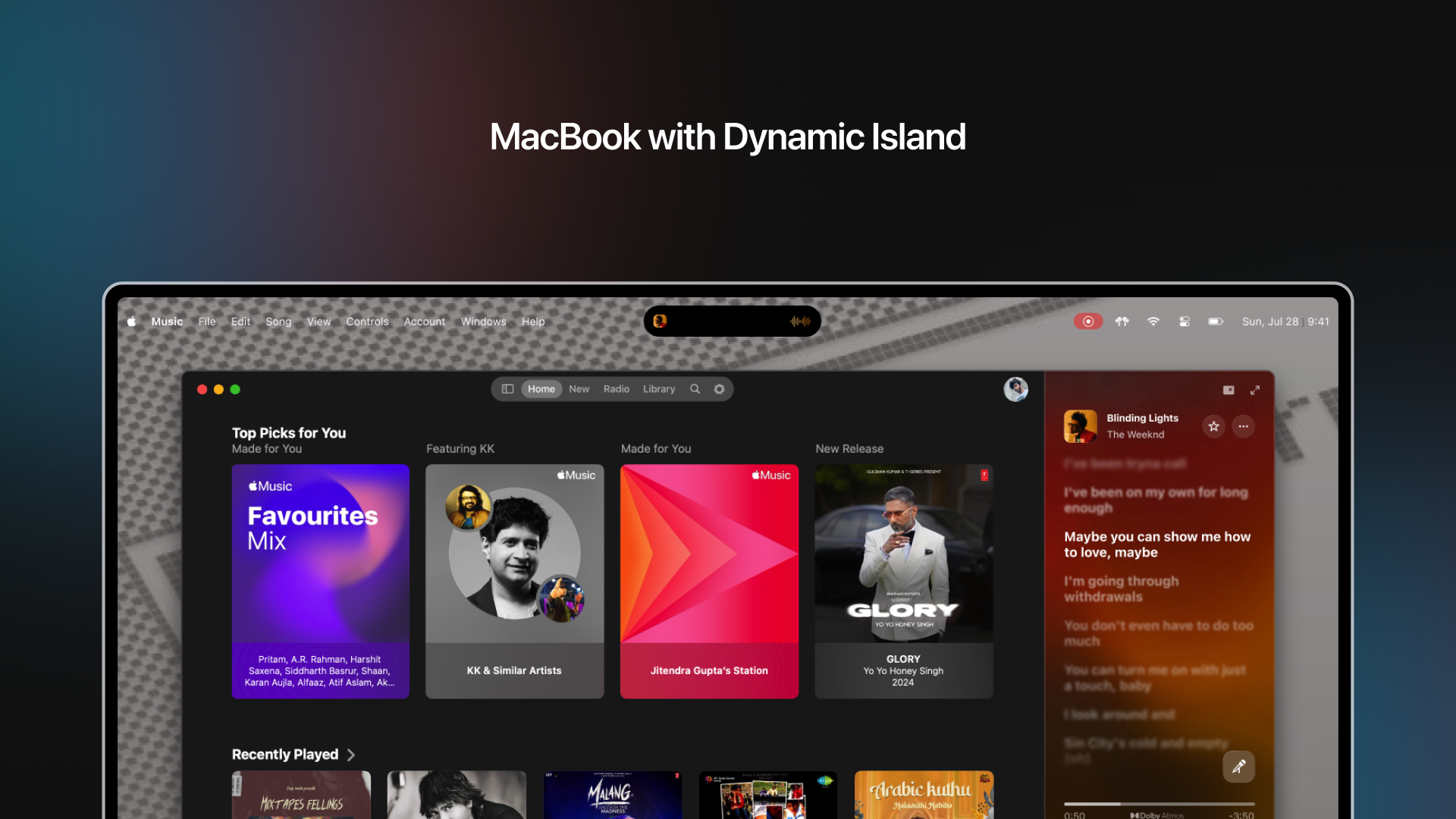Open the Controls menu
The image size is (1456, 819).
coord(367,322)
